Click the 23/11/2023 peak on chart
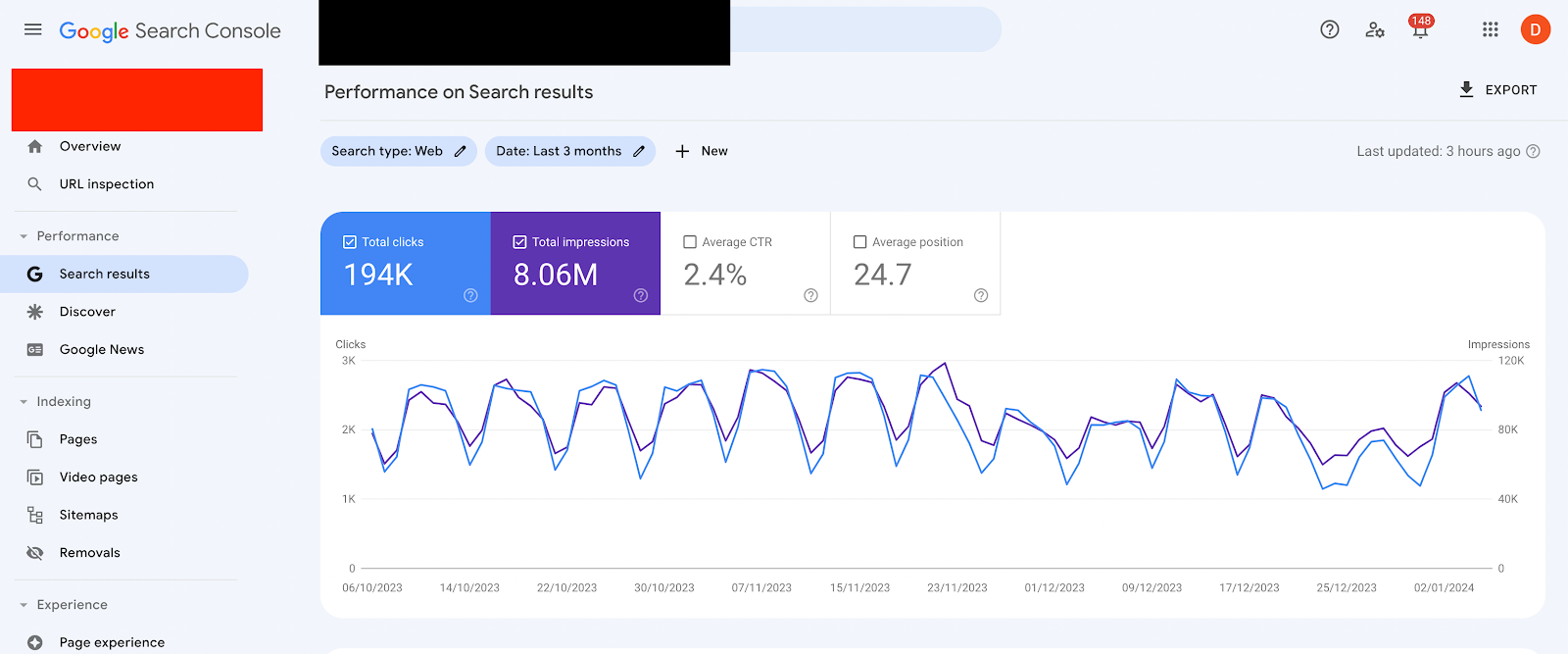This screenshot has width=1568, height=654. (945, 364)
